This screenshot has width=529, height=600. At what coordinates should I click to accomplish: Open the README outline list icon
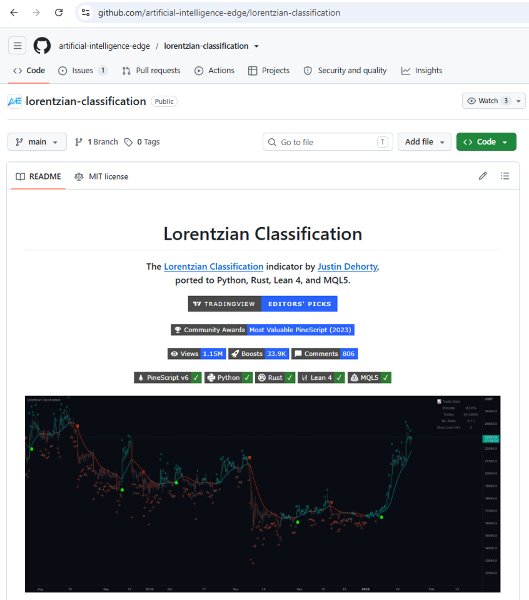[505, 176]
